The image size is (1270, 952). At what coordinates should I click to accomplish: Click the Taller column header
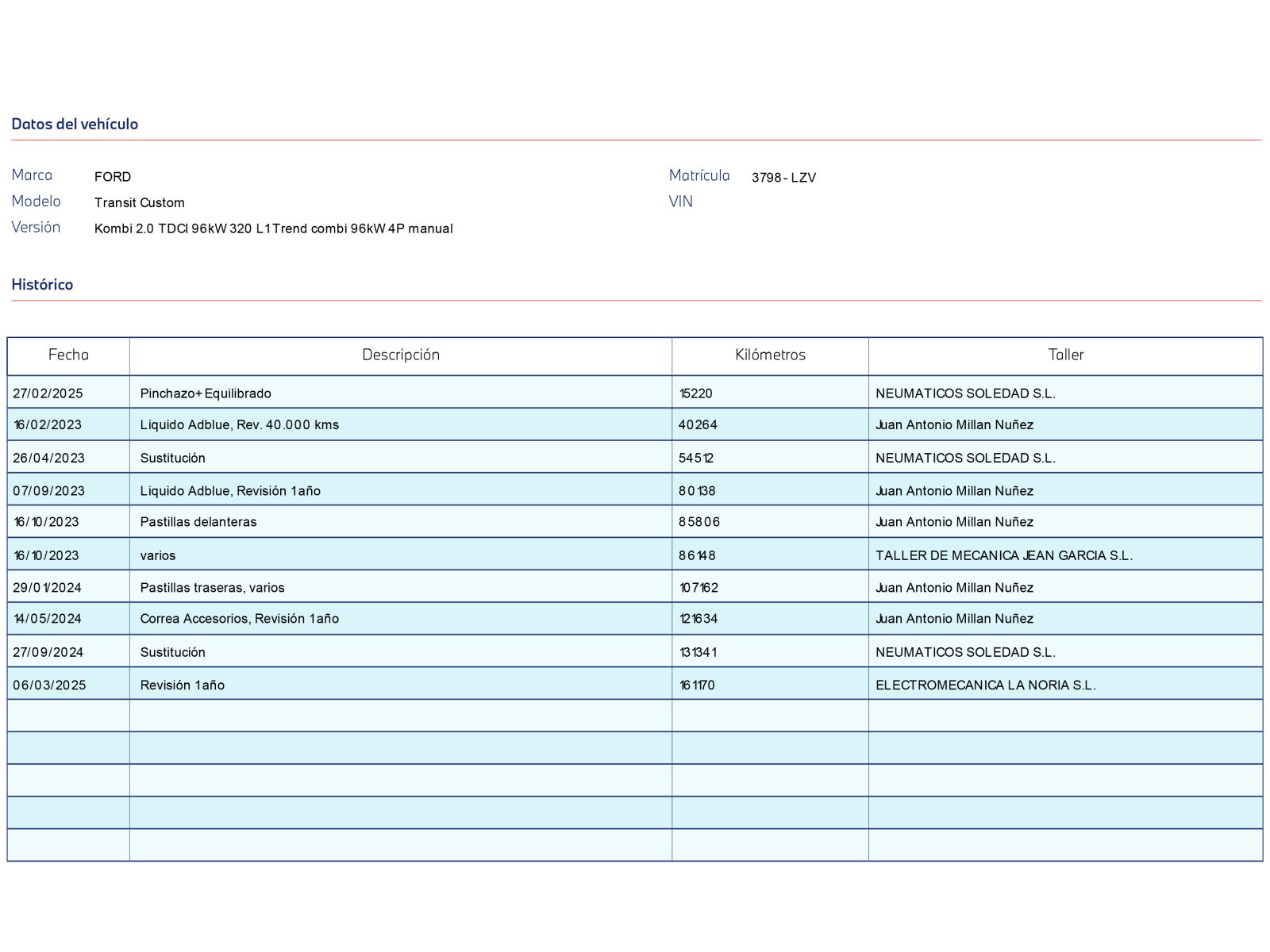[x=1065, y=355]
